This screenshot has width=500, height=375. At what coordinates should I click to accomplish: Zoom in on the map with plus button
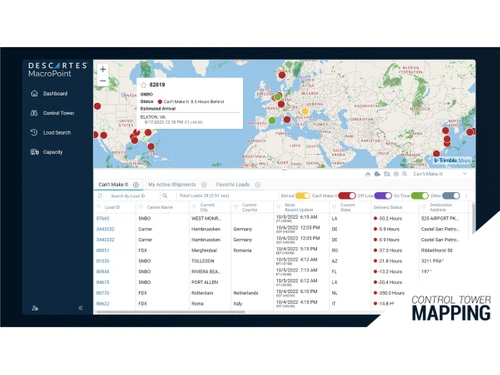tap(103, 69)
